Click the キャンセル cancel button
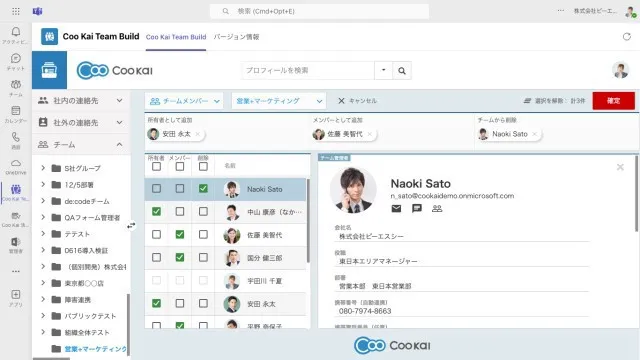 point(357,101)
